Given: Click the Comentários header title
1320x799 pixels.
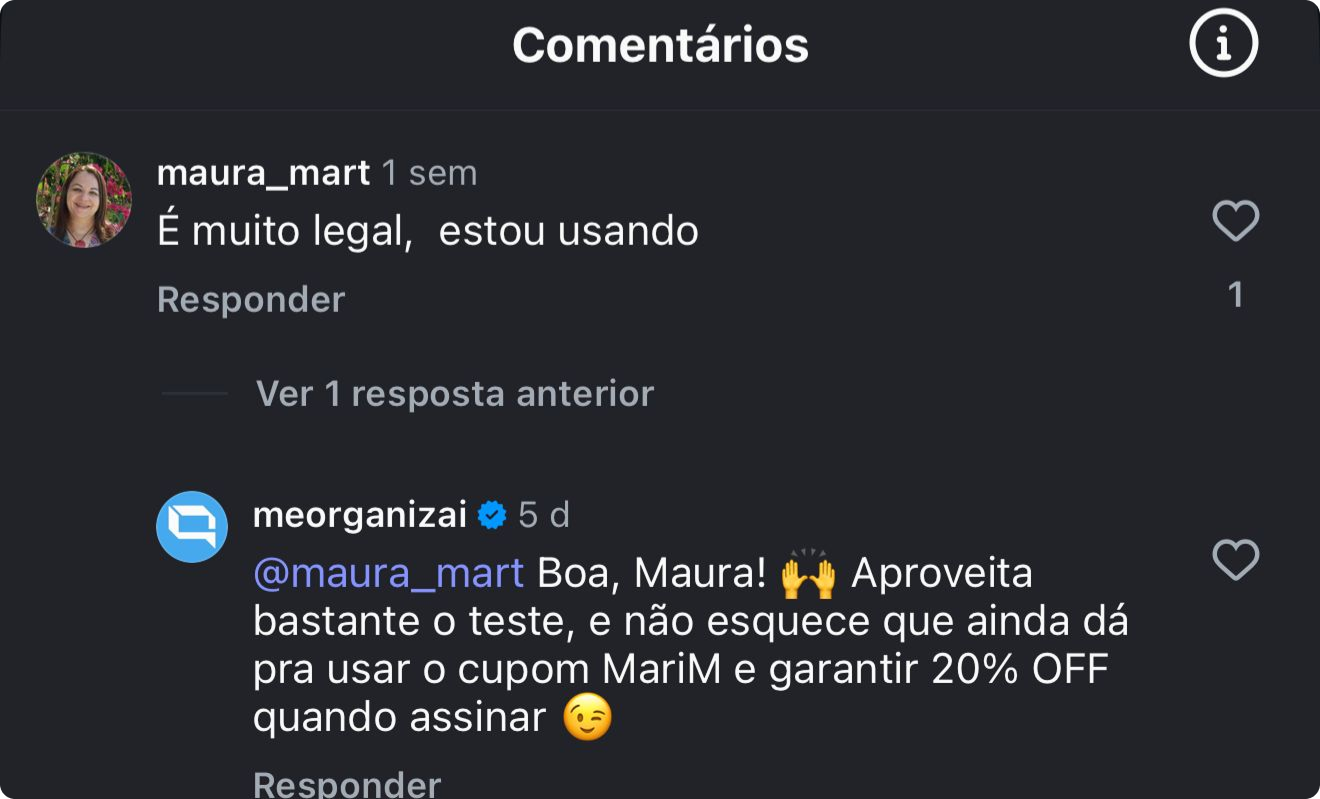Looking at the screenshot, I should [x=660, y=45].
